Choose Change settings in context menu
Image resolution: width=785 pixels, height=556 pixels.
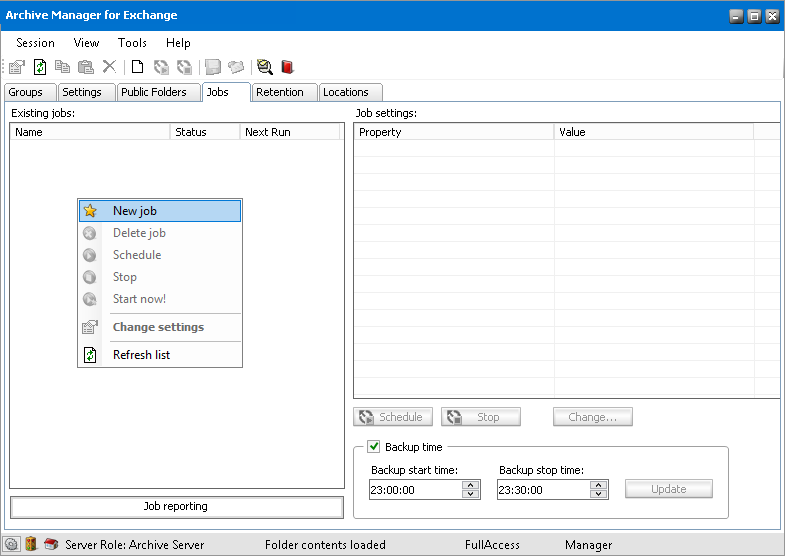160,327
